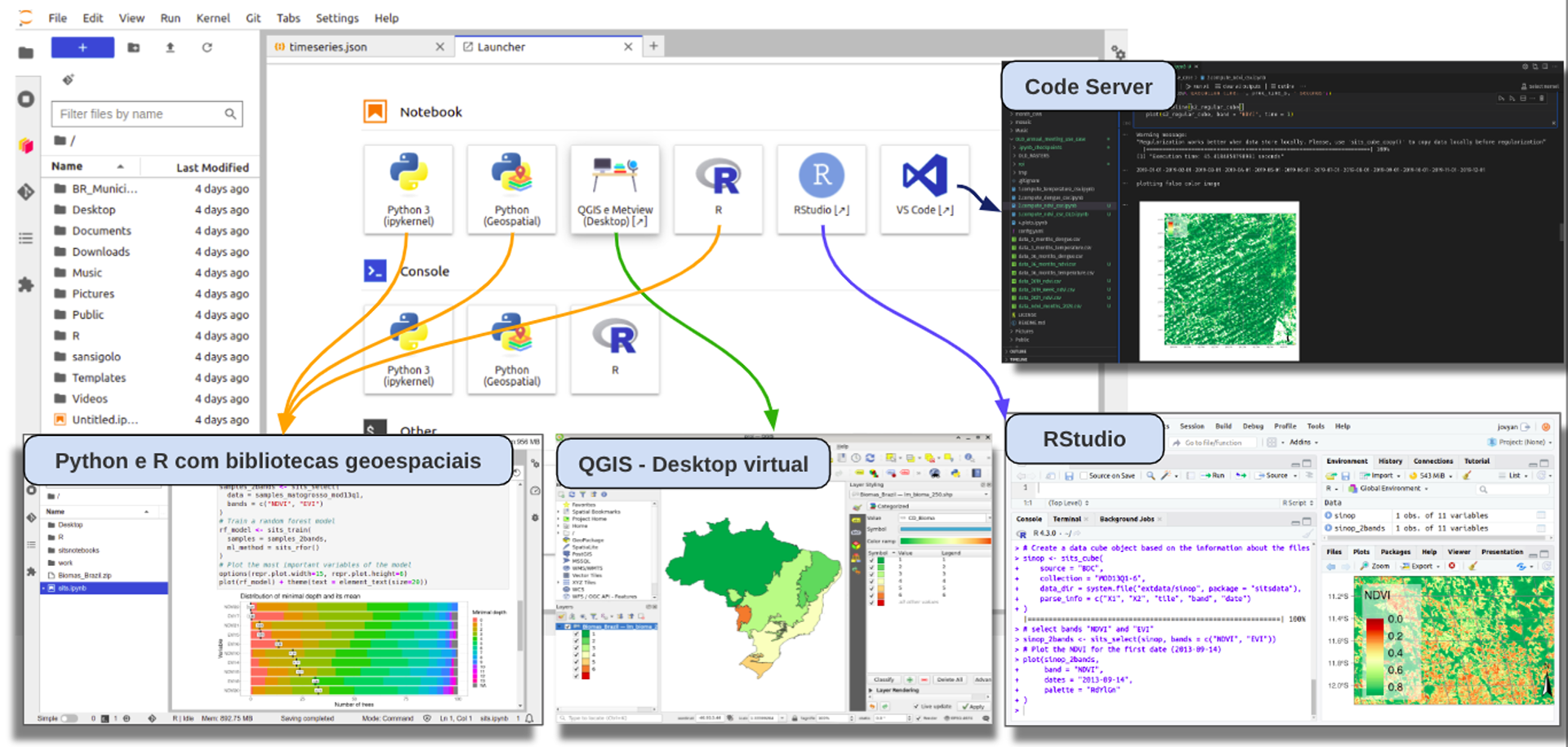Viewport: 1568px width, 747px height.
Task: Check the Source on Save checkbox
Action: point(1083,475)
